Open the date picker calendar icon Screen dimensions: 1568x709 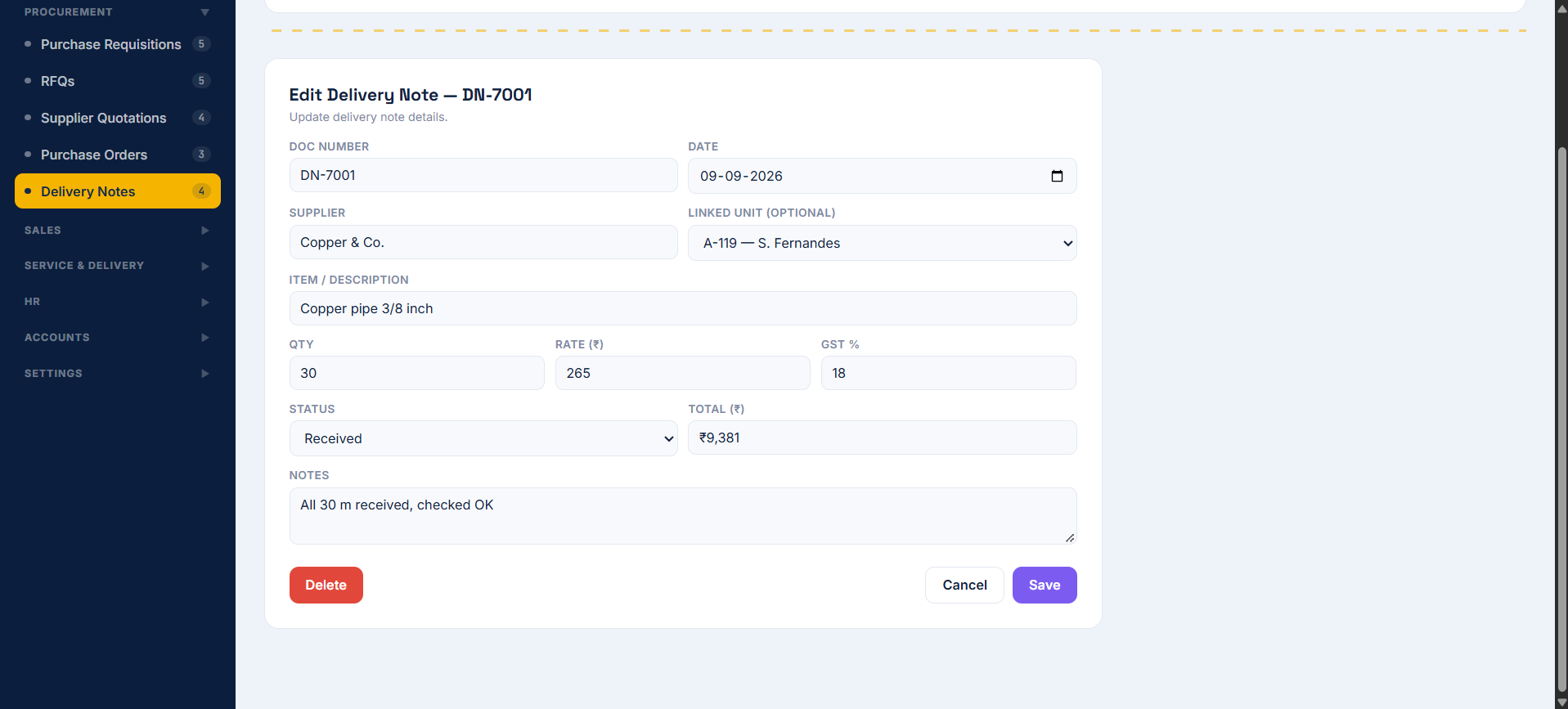pos(1057,176)
